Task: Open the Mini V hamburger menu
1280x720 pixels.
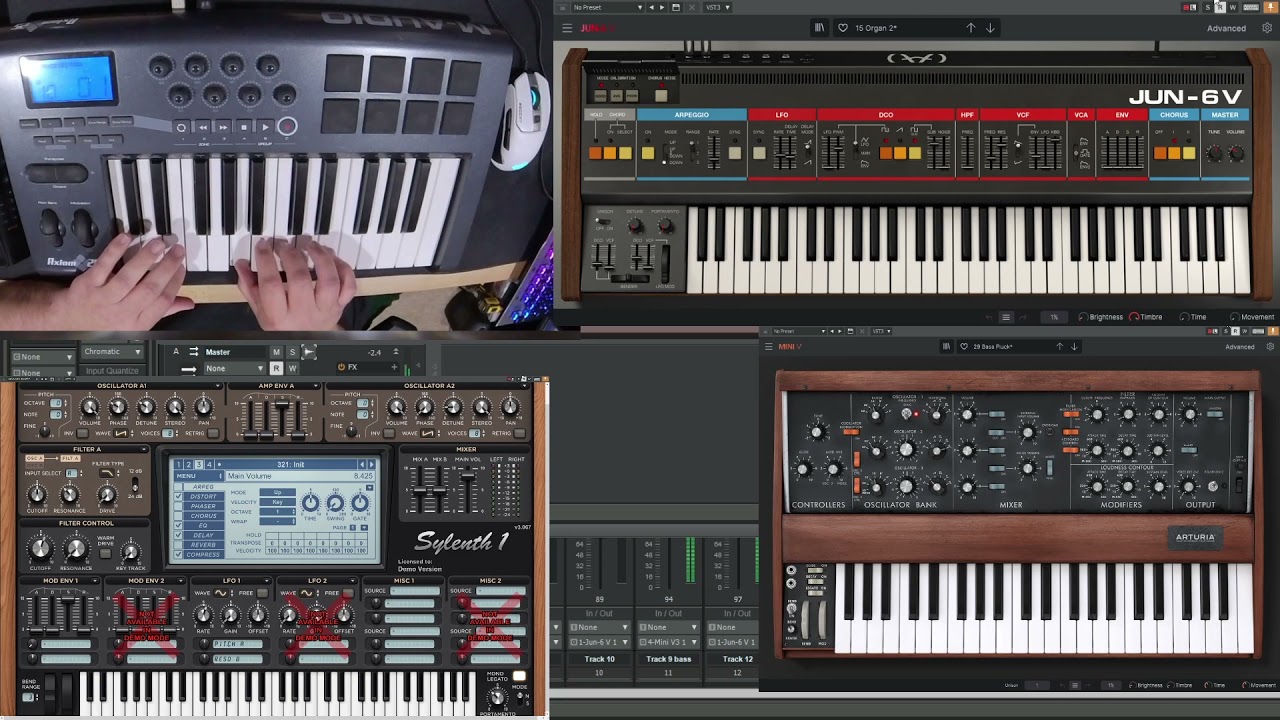Action: [x=768, y=347]
